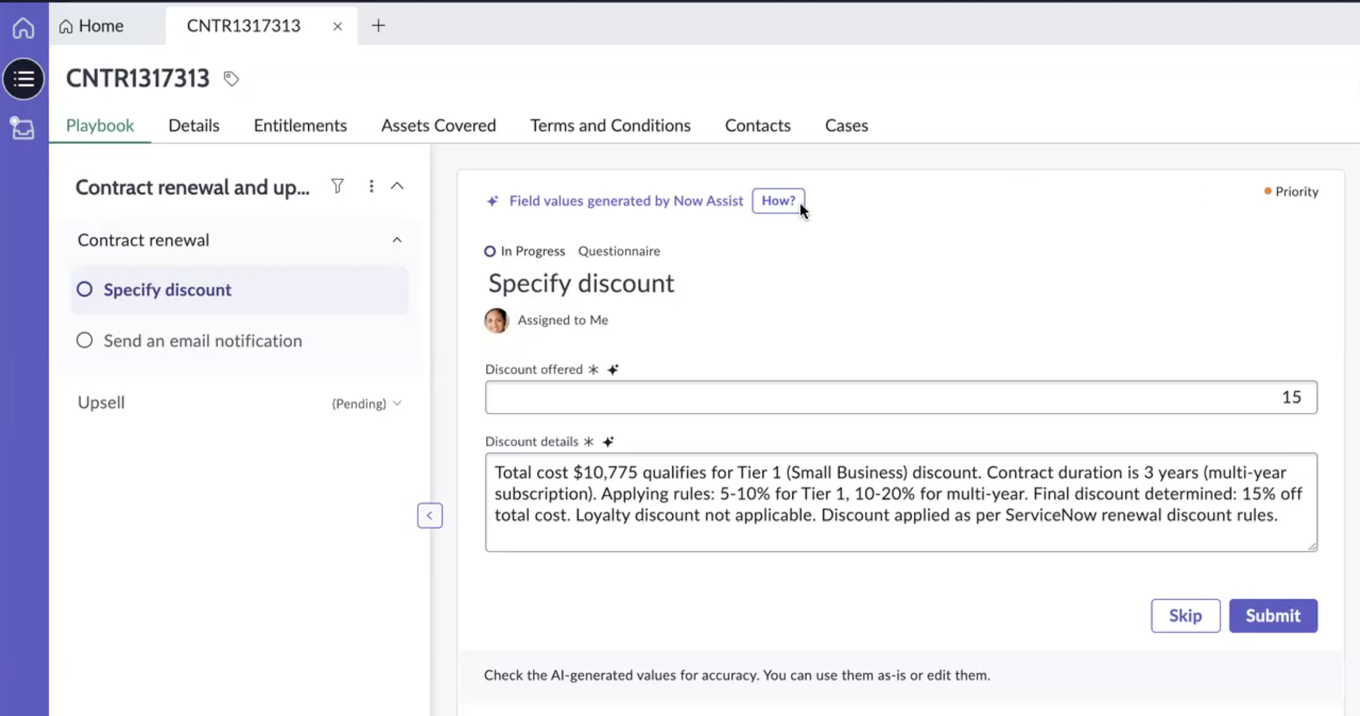Expand the Upsell pending stage chevron
Screen dimensions: 1360x716
tap(397, 403)
